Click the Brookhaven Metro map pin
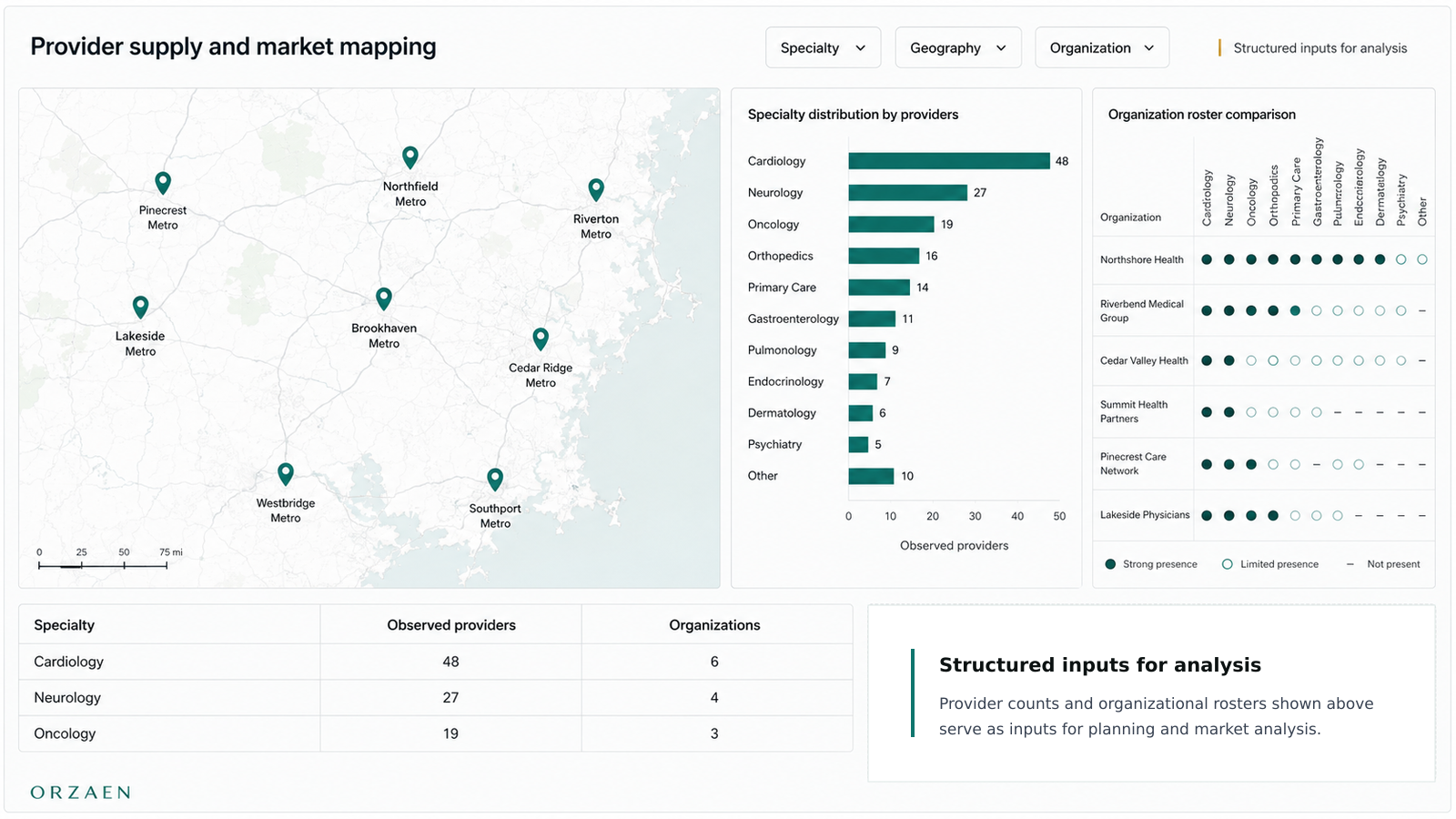1456x819 pixels. point(384,298)
